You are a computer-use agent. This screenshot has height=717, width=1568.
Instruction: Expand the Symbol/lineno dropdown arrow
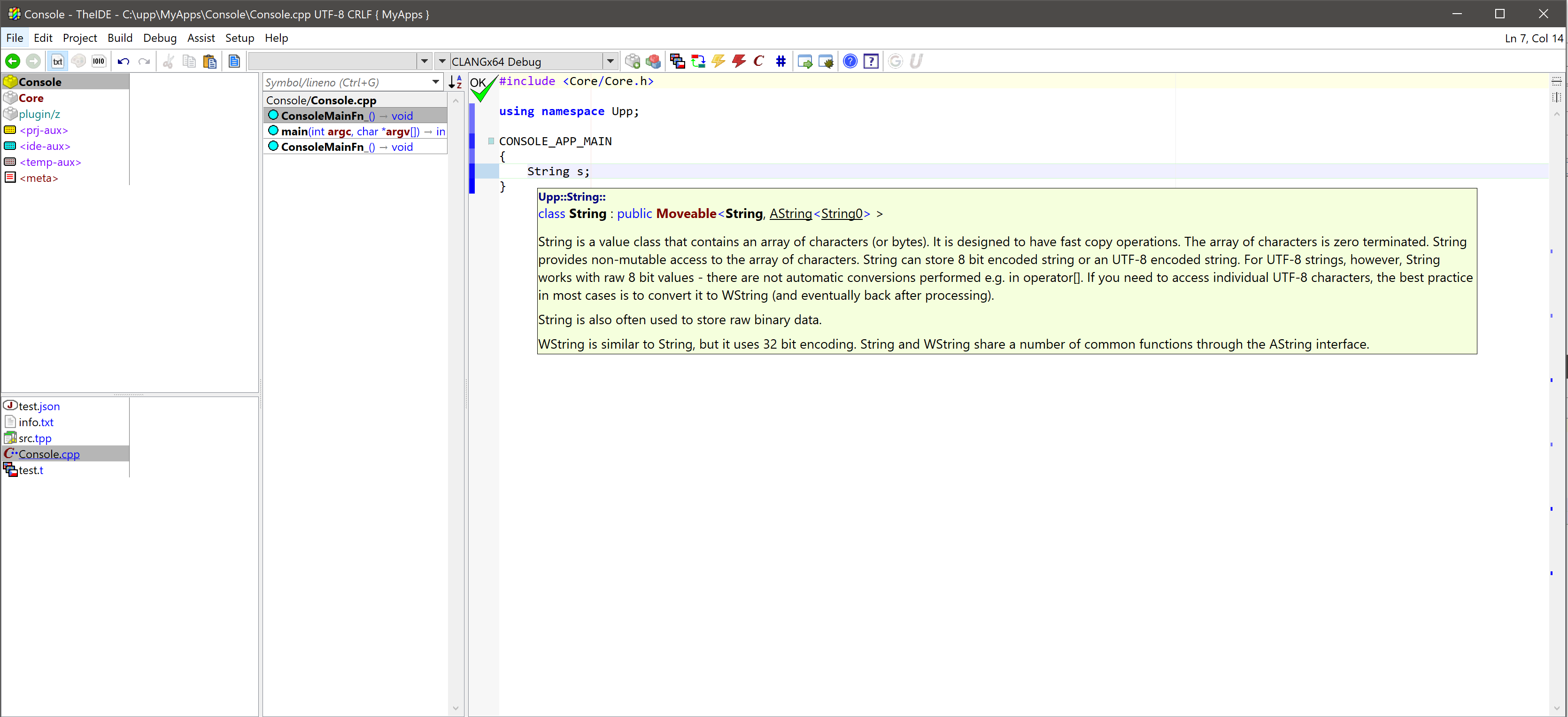pos(435,82)
